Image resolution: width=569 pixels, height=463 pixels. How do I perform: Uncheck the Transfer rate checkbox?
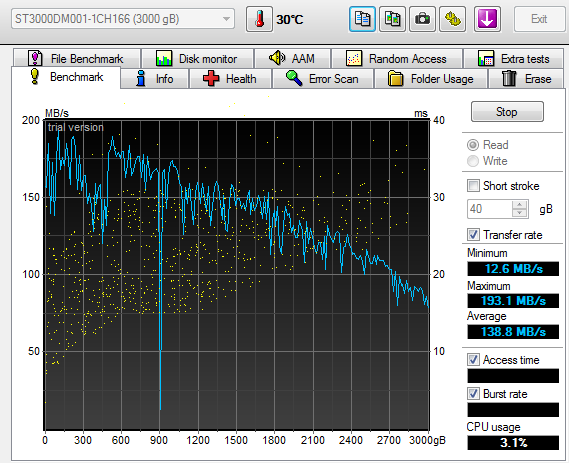(473, 234)
